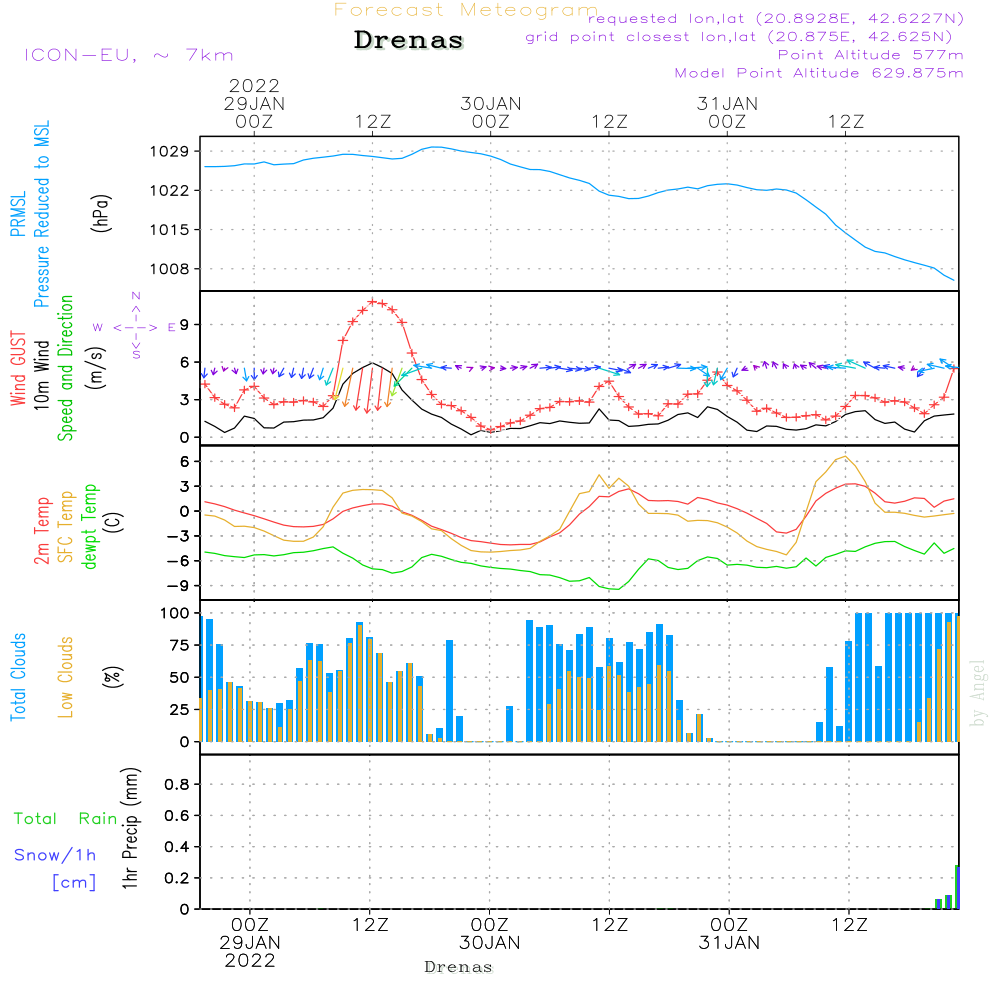Screen dimensions: 1000x1000
Task: Click the 'SFC Temp' legend label
Action: [x=66, y=527]
